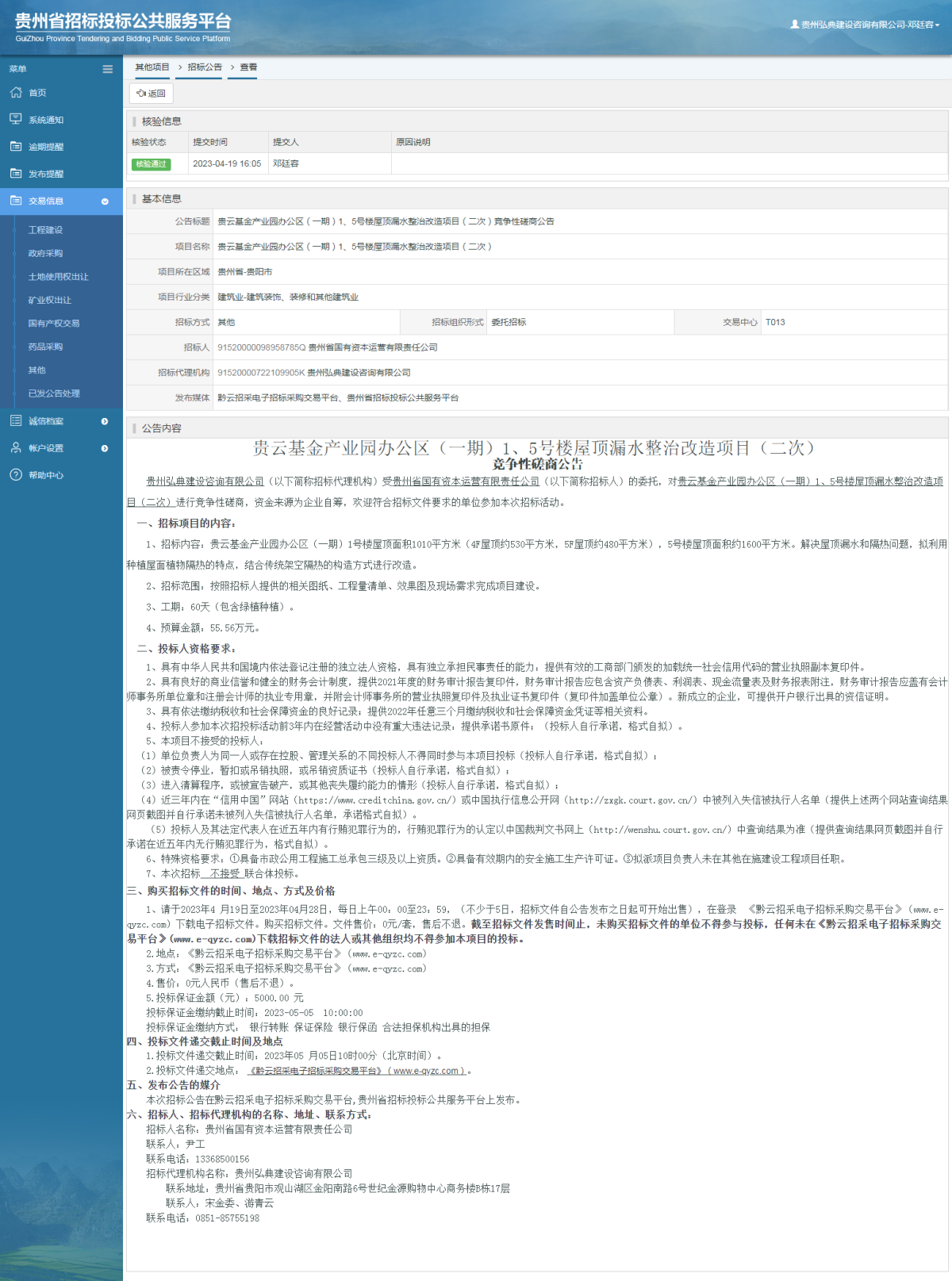This screenshot has height=1281, width=952.
Task: Click the 诚信档案 list icon
Action: click(16, 421)
